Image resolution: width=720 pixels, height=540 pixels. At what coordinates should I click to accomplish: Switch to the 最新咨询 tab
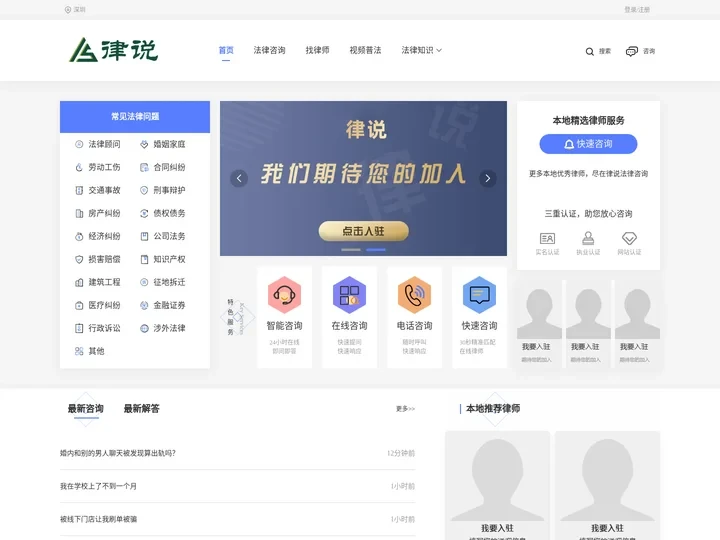86,409
